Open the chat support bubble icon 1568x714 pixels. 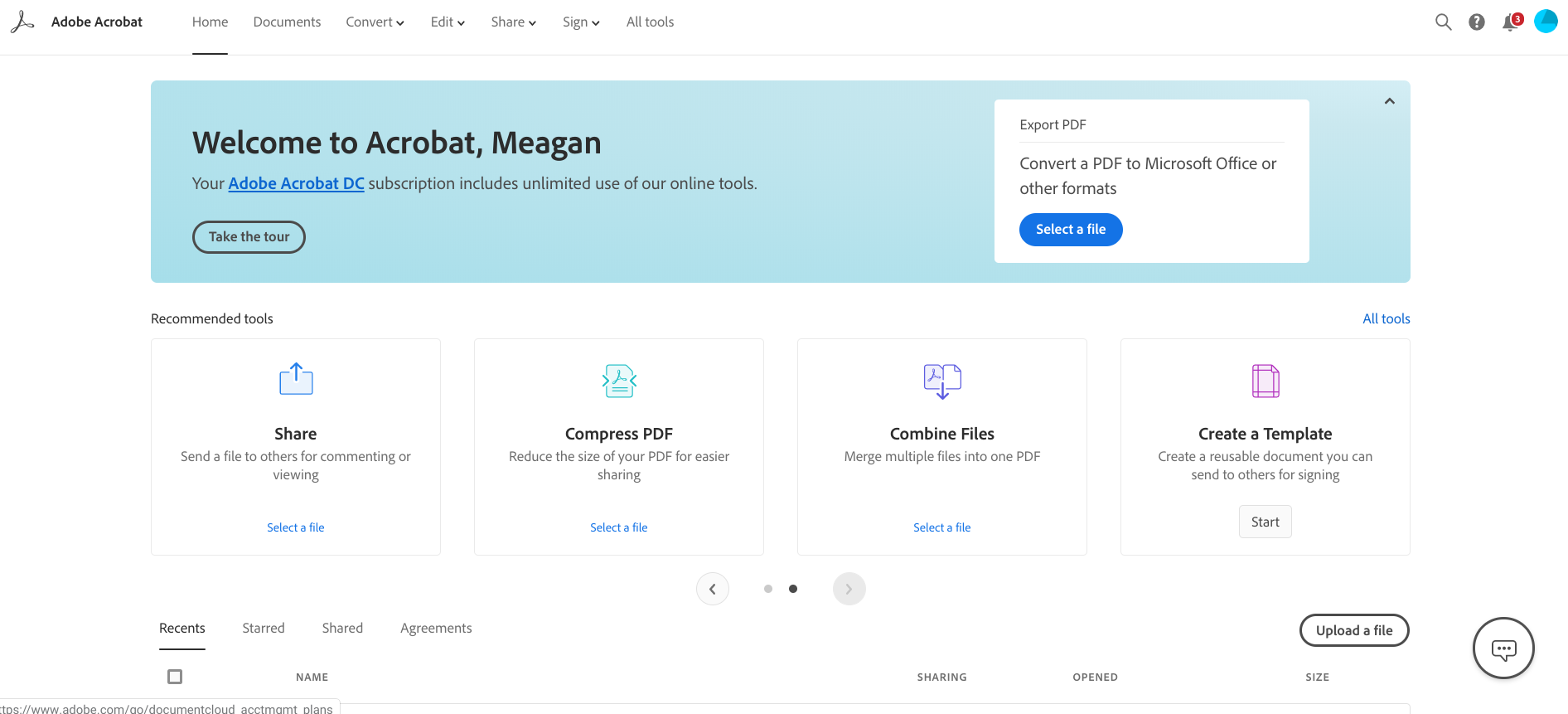coord(1503,648)
